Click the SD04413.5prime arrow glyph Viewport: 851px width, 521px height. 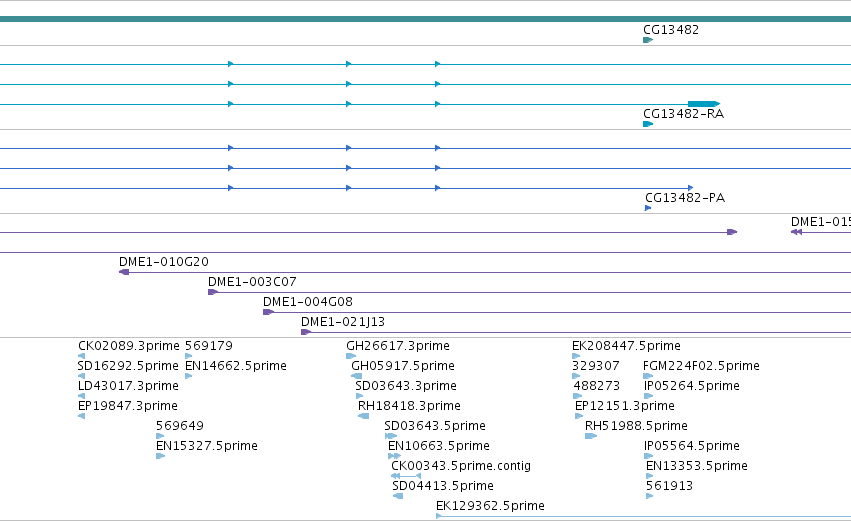point(398,496)
